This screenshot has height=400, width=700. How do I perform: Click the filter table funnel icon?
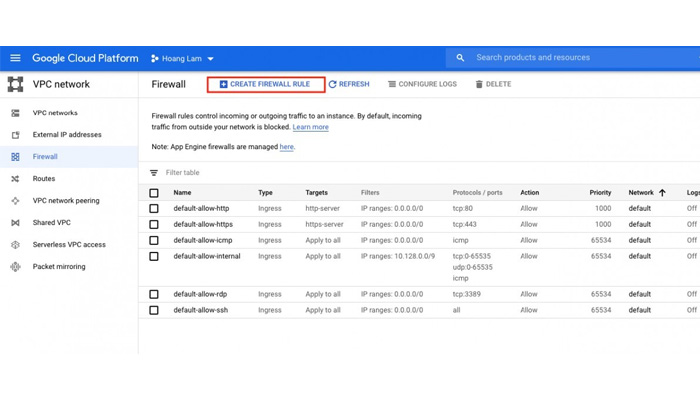[x=154, y=173]
